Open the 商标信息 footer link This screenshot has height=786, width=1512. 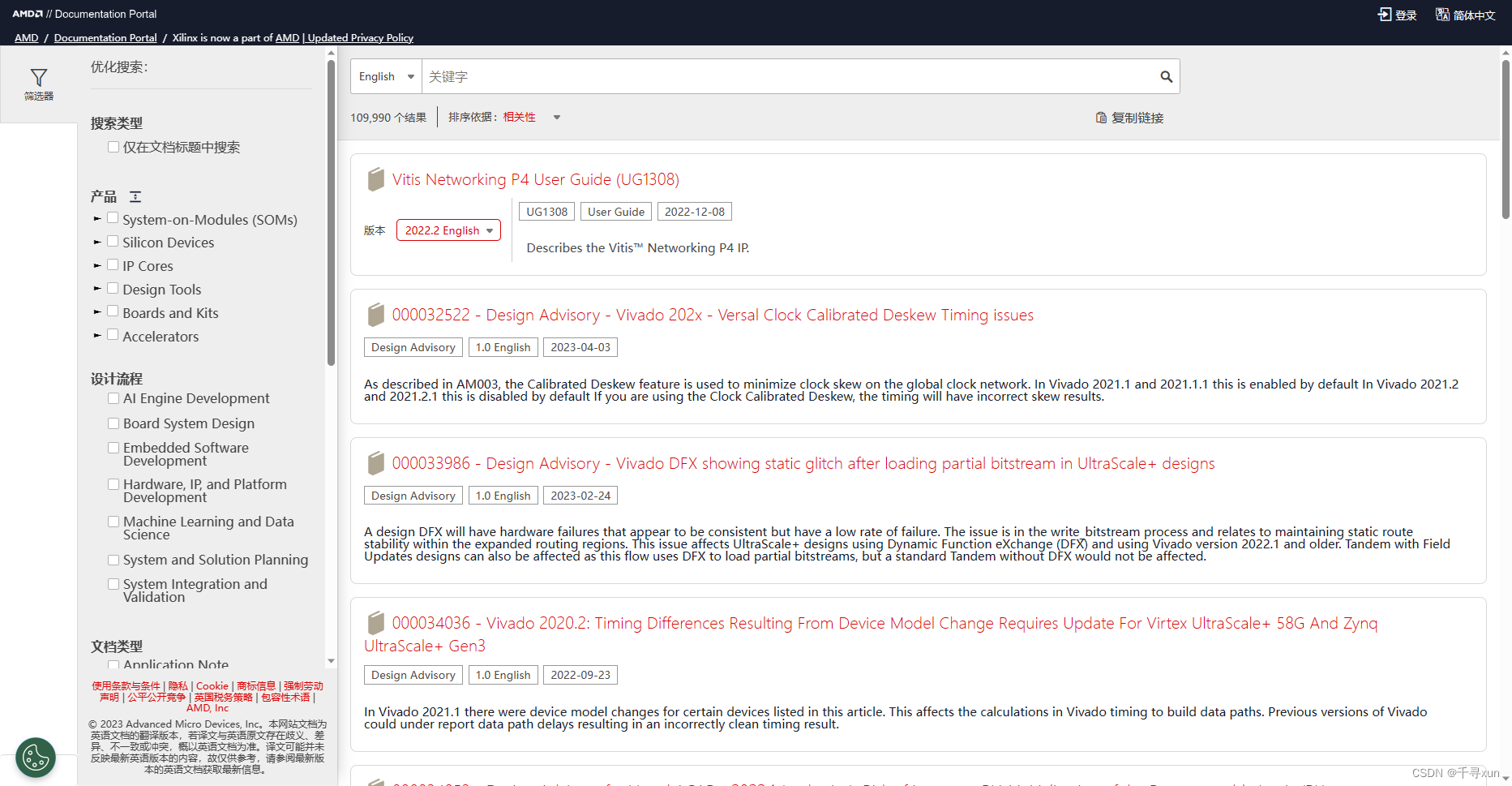[x=256, y=686]
